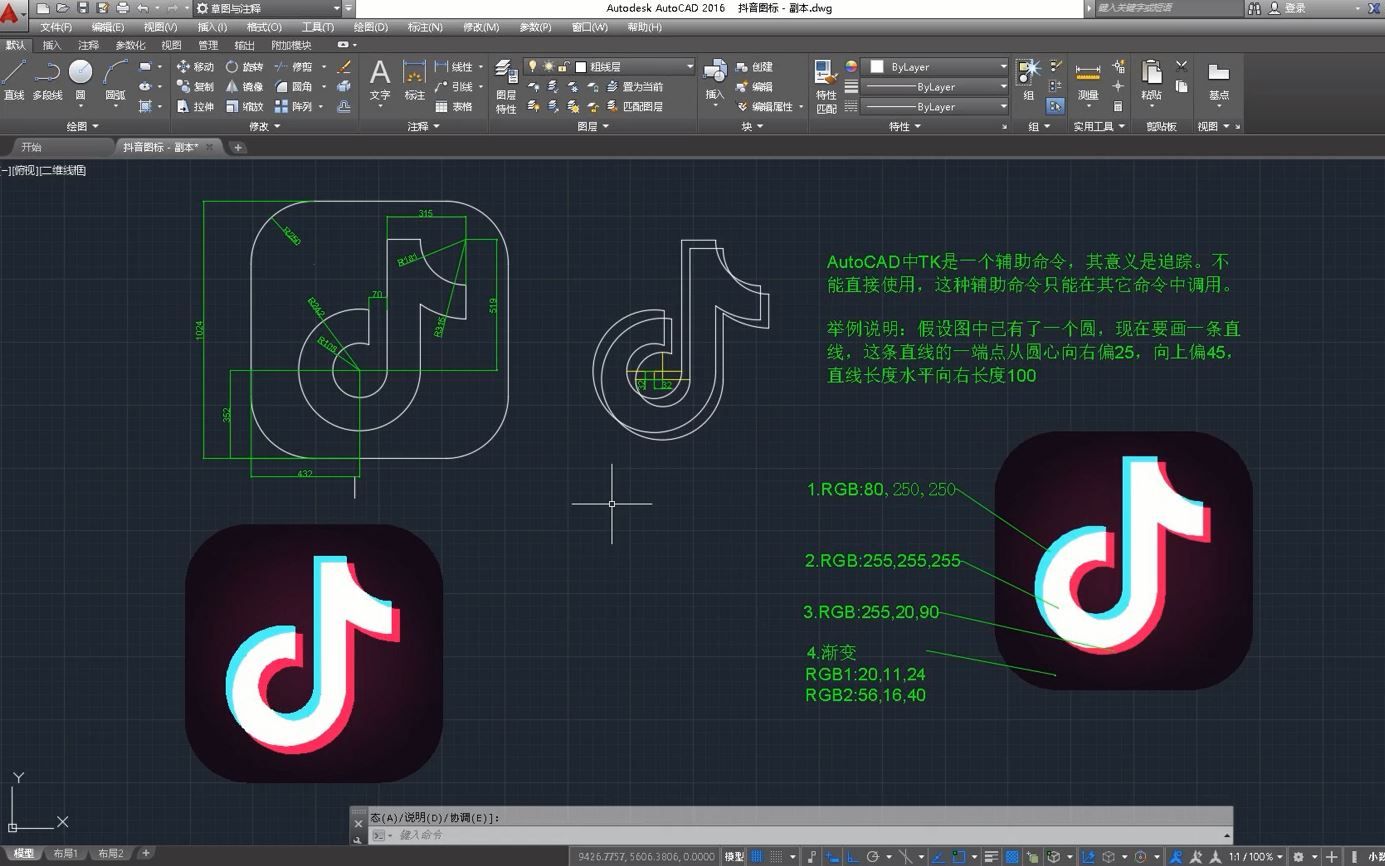Click the 编辑属性 button
Viewport: 1385px width, 866px height.
pos(765,106)
